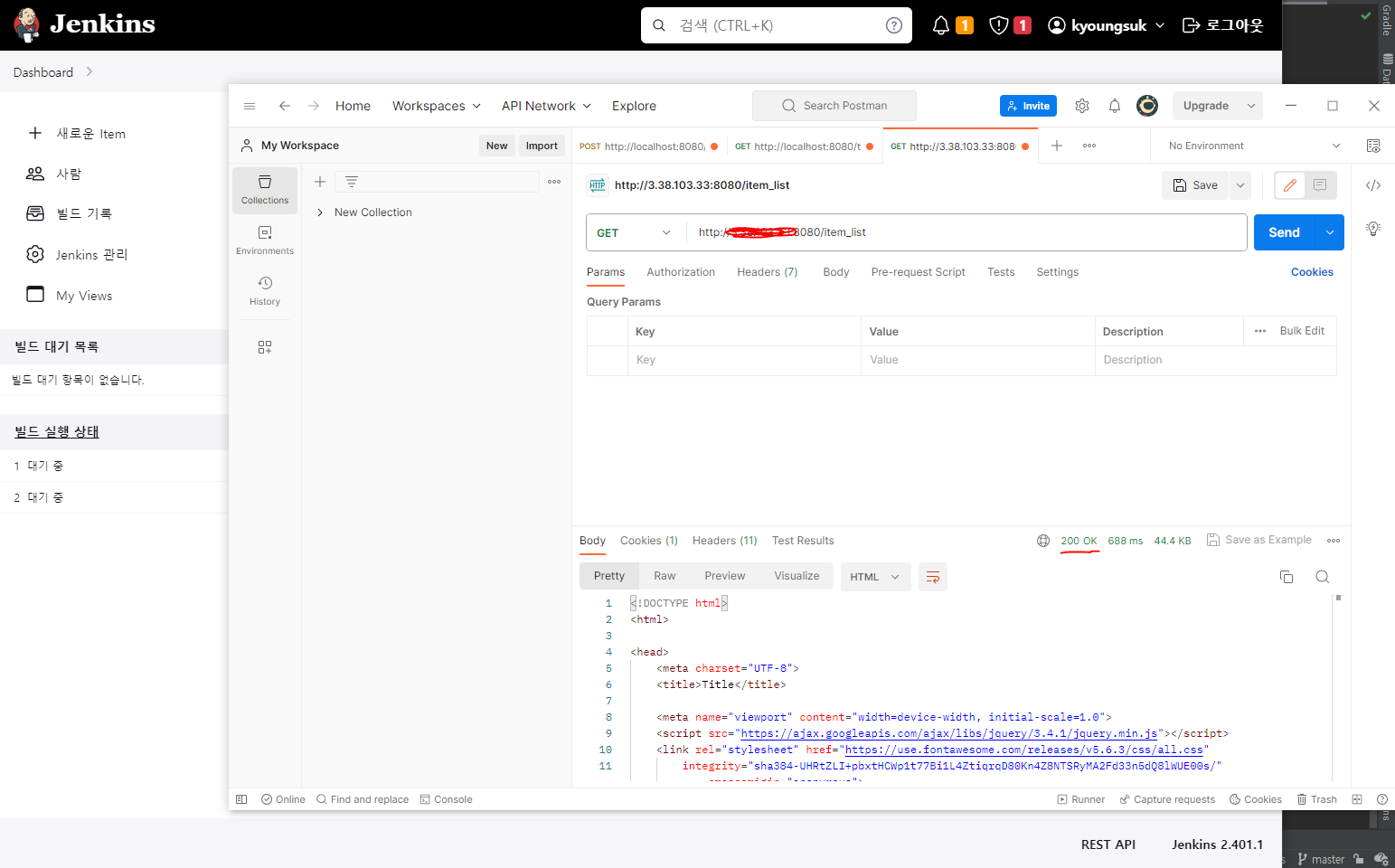
Task: Select Raw response view
Action: tap(665, 576)
